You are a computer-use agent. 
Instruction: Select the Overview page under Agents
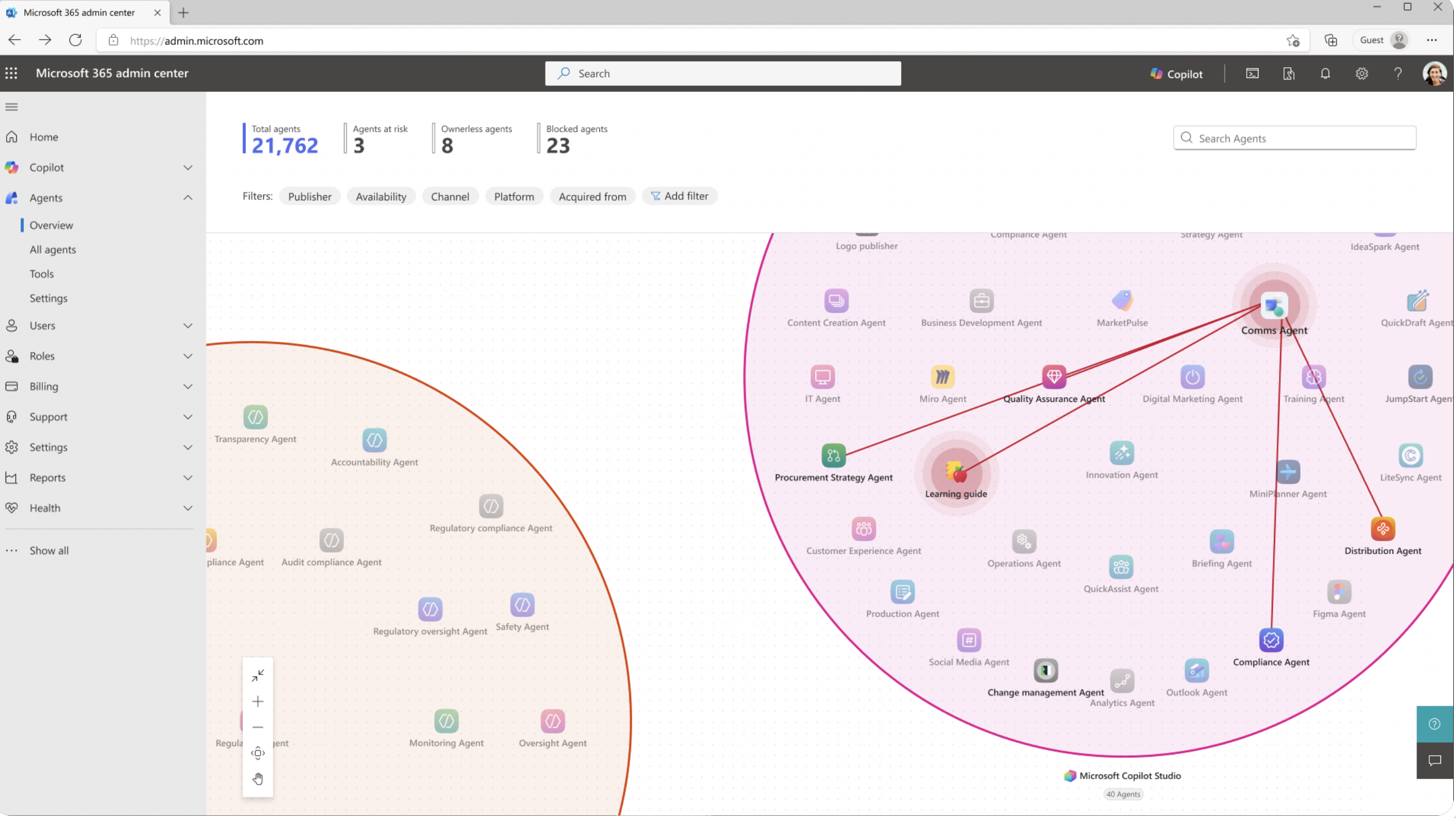(51, 225)
